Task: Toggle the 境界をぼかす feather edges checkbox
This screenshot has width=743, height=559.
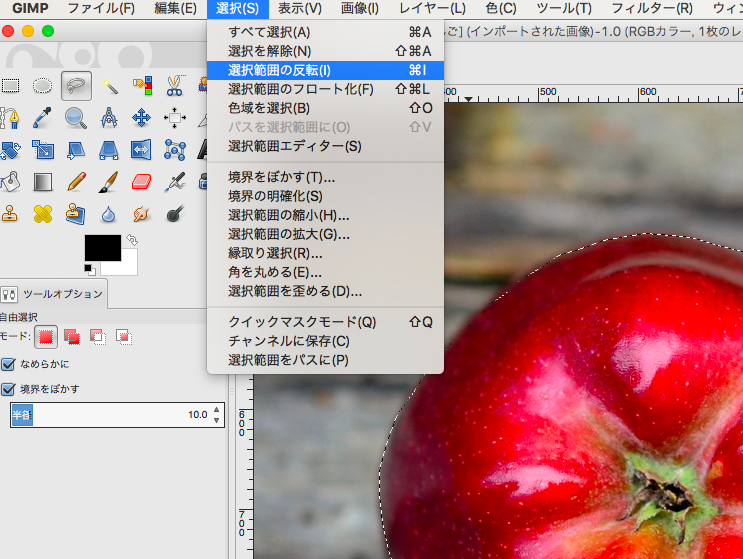Action: point(9,389)
